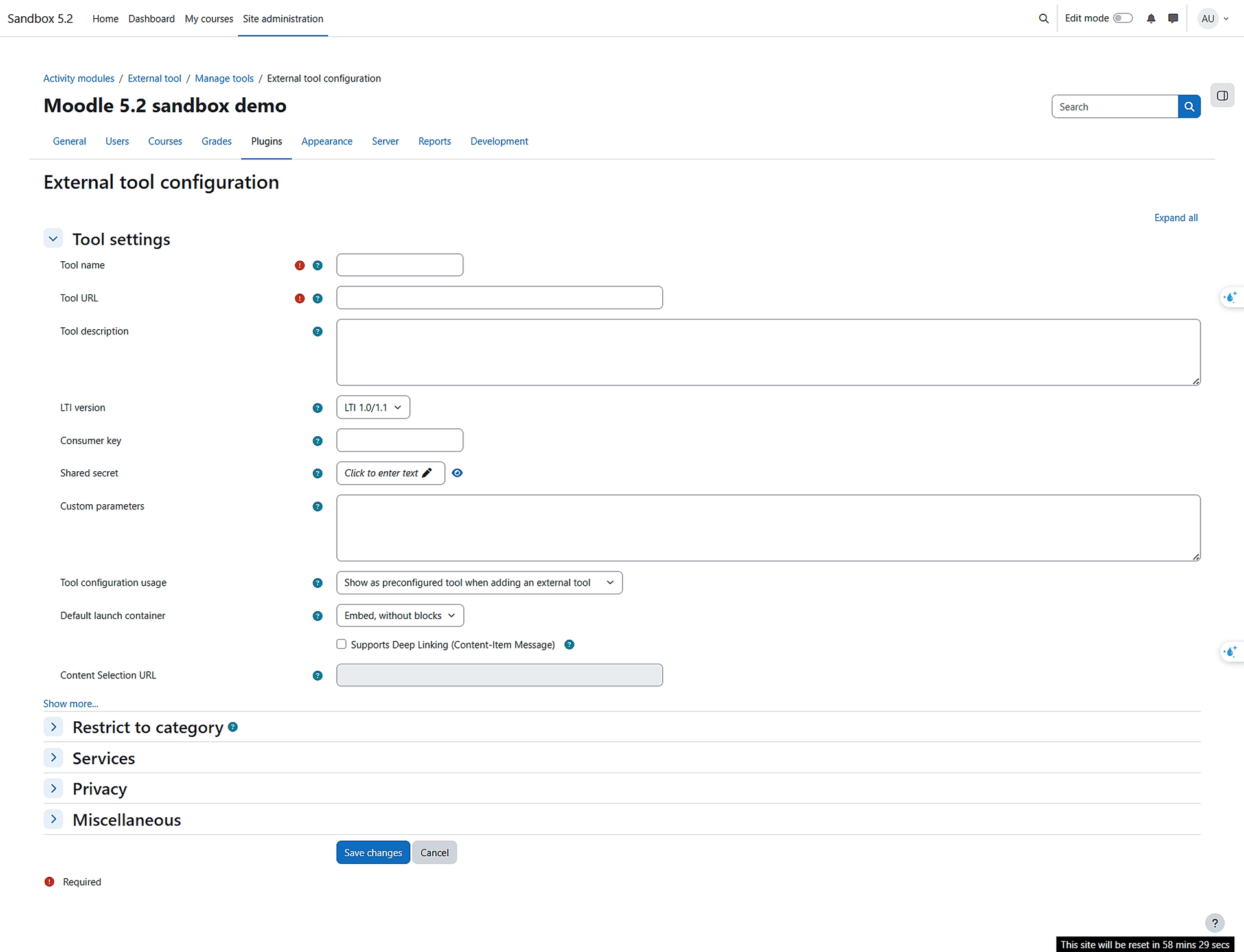
Task: Click Cancel button
Action: pyautogui.click(x=434, y=852)
